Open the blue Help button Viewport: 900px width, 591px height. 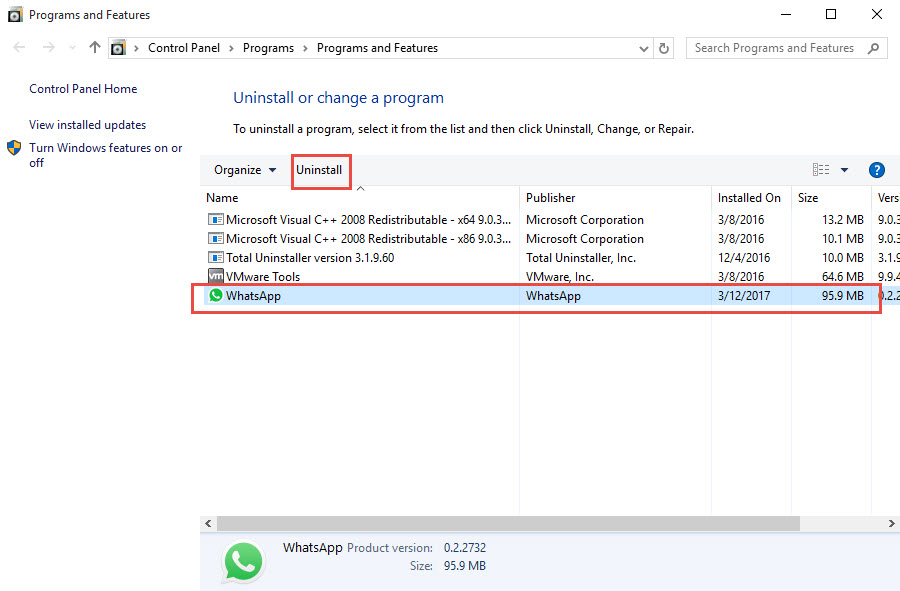point(876,170)
